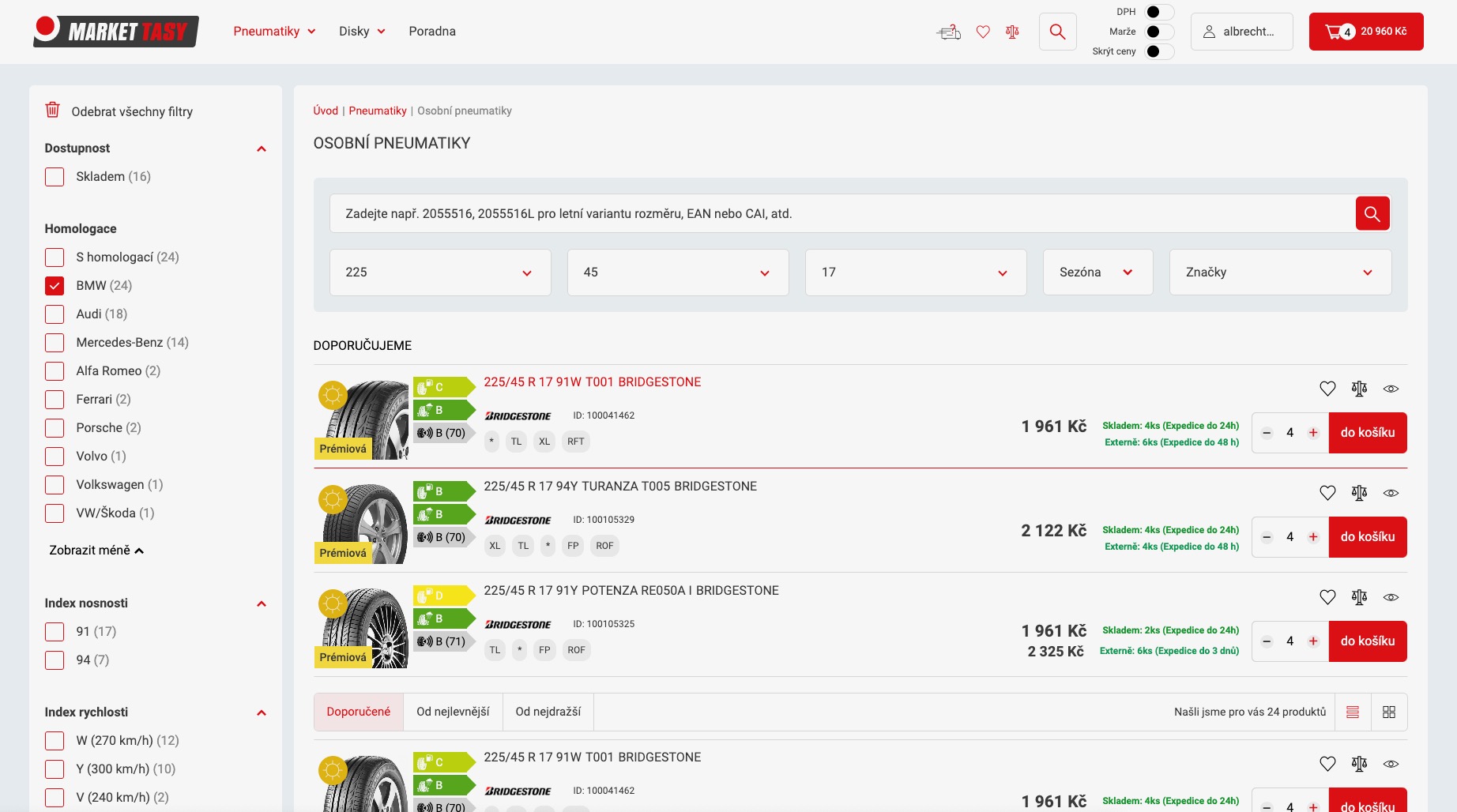Add Turanza T005 tyre to favorites

click(x=1327, y=493)
